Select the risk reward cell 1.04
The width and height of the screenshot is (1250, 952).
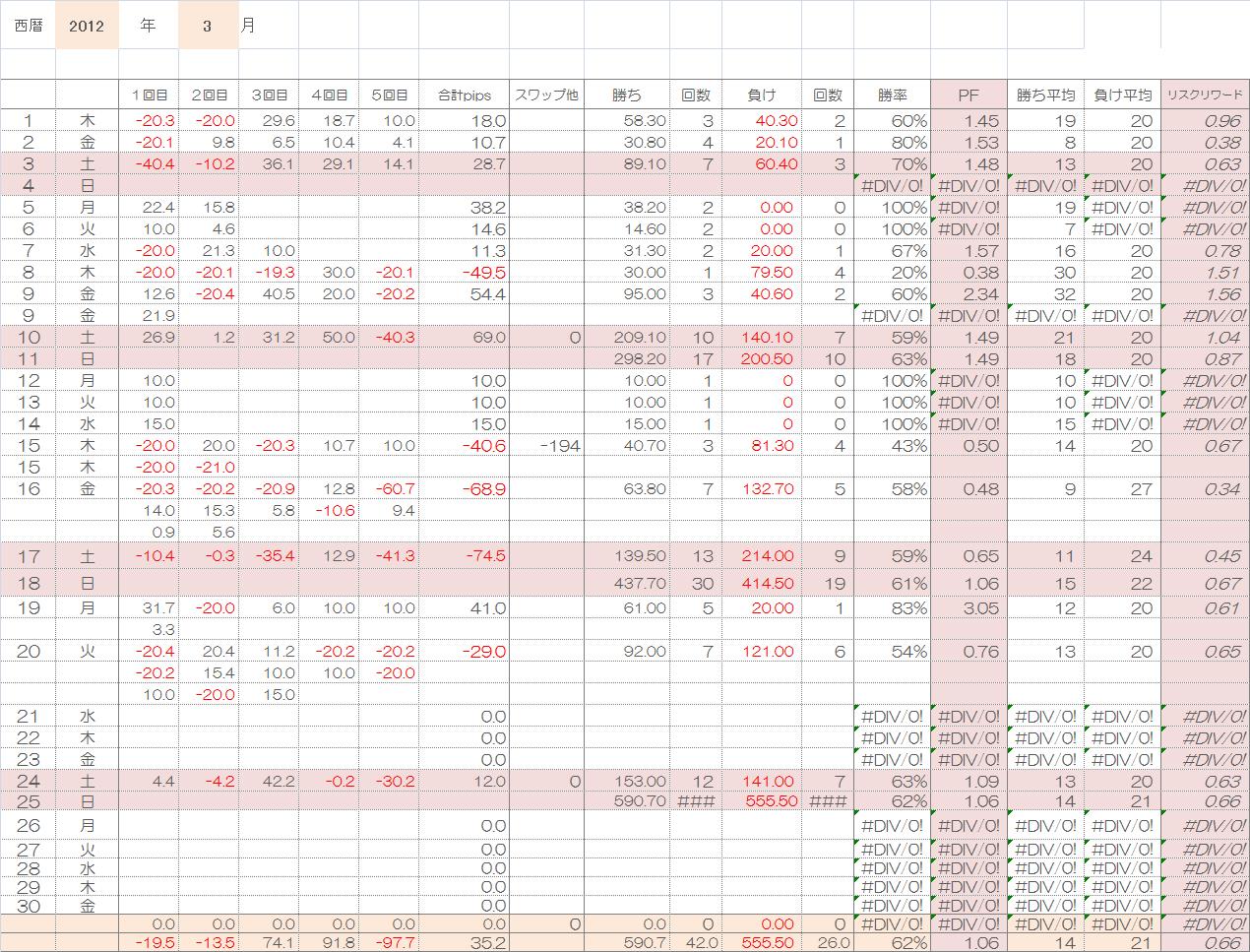coord(1205,337)
